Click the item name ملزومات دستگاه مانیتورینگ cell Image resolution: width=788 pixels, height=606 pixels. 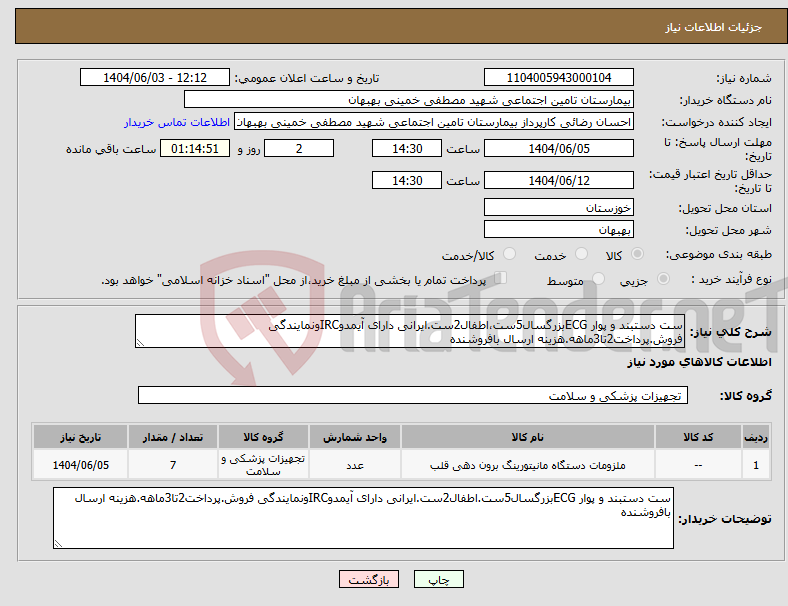[x=528, y=465]
